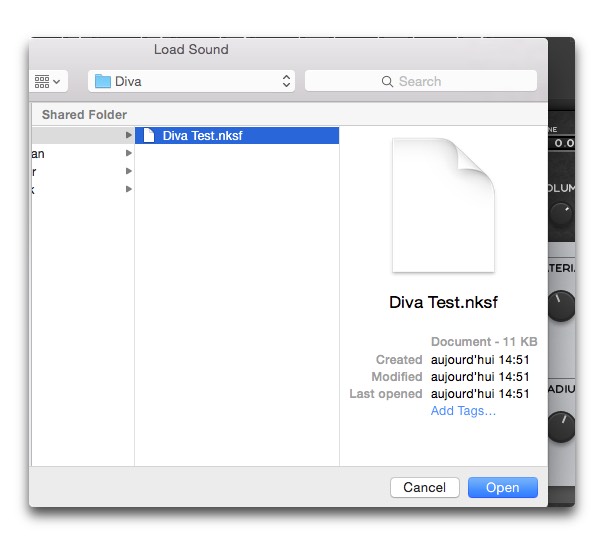Click the Modified date value
This screenshot has height=543, width=605.
pyautogui.click(x=480, y=377)
